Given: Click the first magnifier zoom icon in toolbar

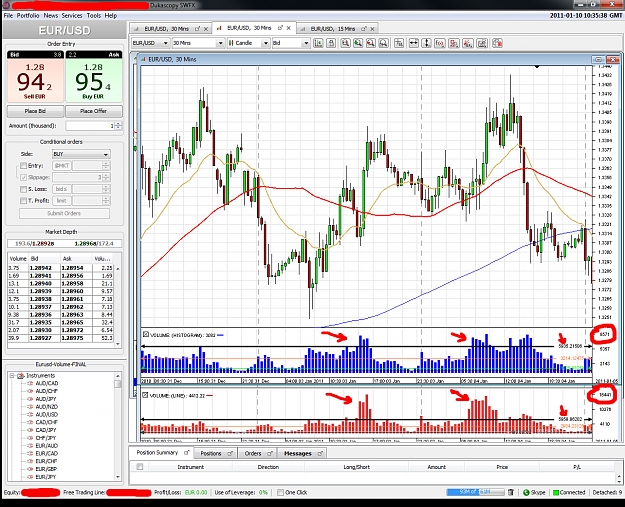Looking at the screenshot, I should (345, 43).
